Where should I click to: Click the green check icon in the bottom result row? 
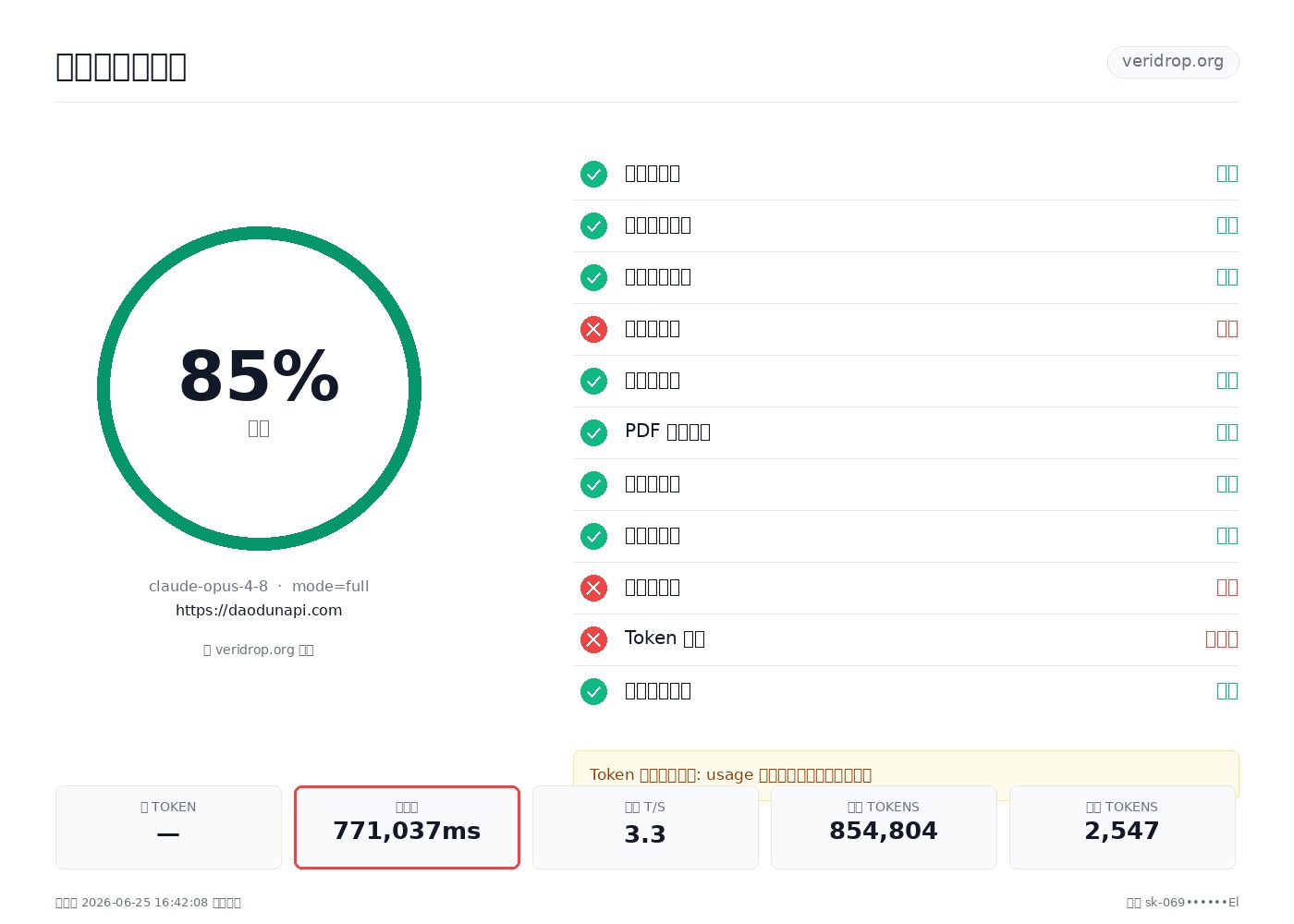tap(593, 691)
